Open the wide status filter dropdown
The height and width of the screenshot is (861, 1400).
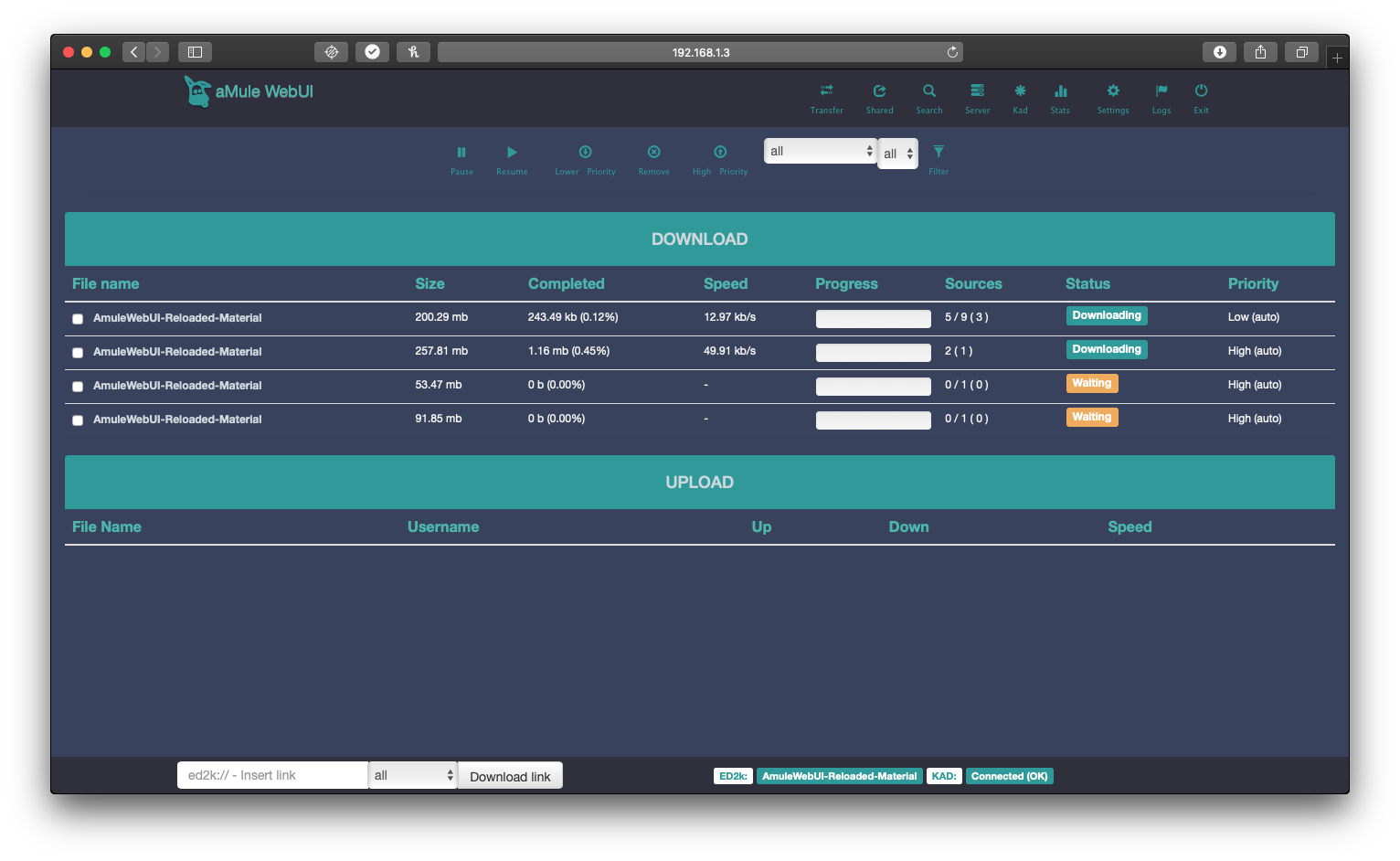point(821,151)
